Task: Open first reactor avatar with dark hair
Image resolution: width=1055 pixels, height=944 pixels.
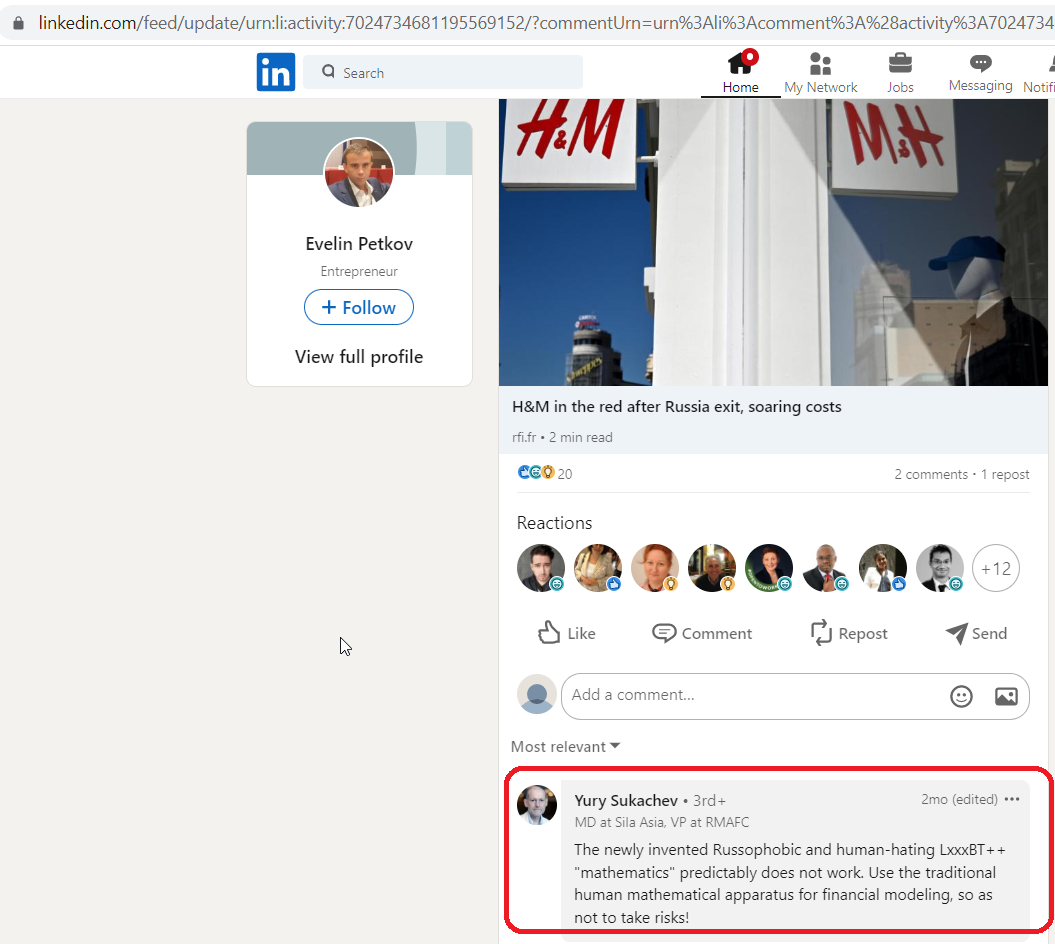Action: click(541, 568)
